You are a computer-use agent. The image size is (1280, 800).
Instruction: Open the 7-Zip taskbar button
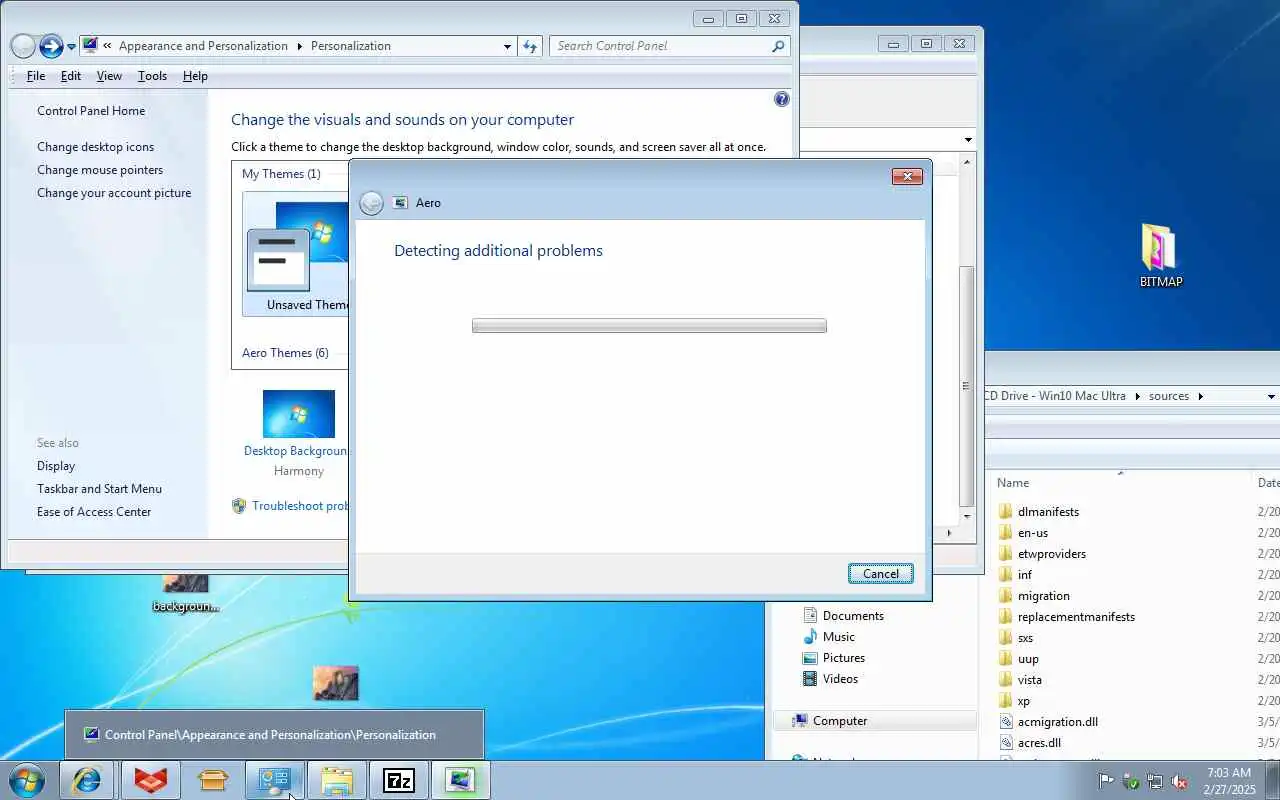[399, 780]
